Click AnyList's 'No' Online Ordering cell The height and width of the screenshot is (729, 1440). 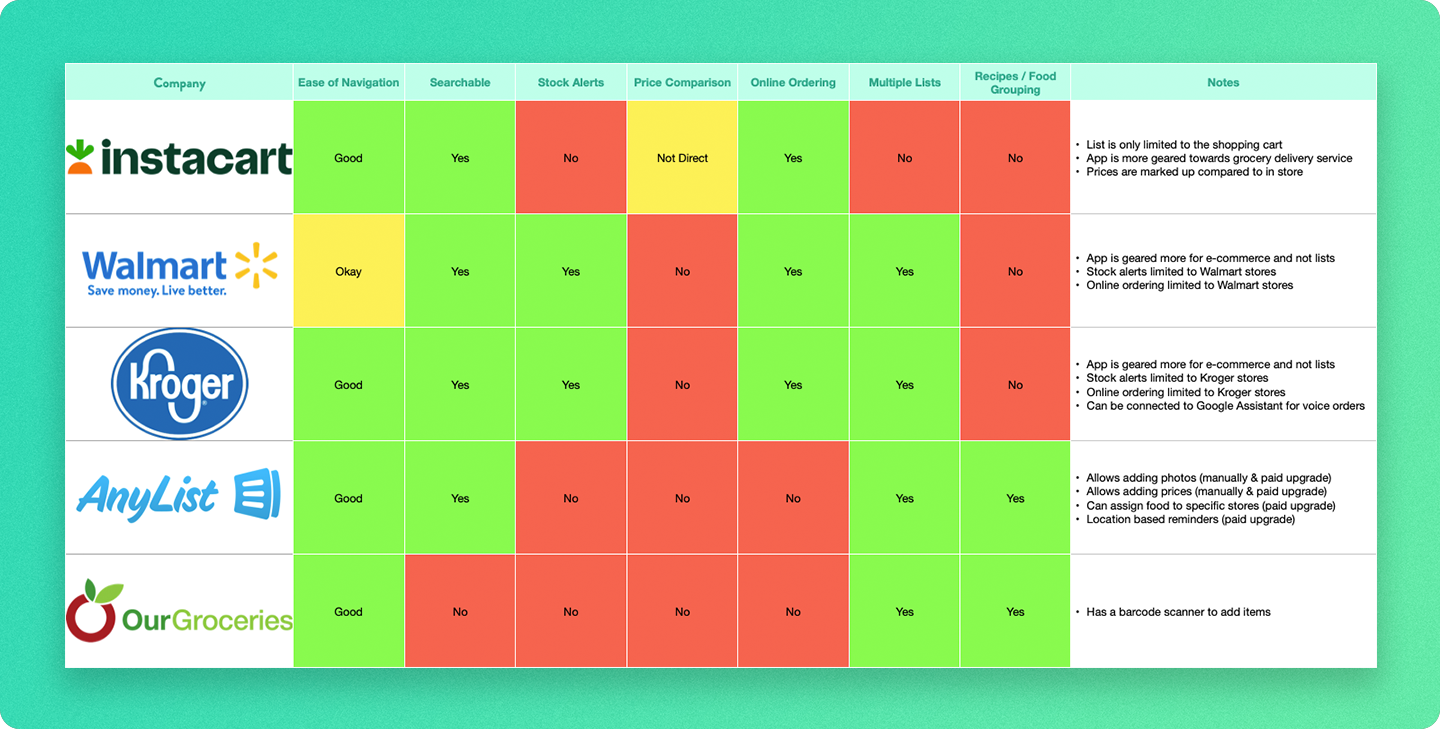pos(793,498)
